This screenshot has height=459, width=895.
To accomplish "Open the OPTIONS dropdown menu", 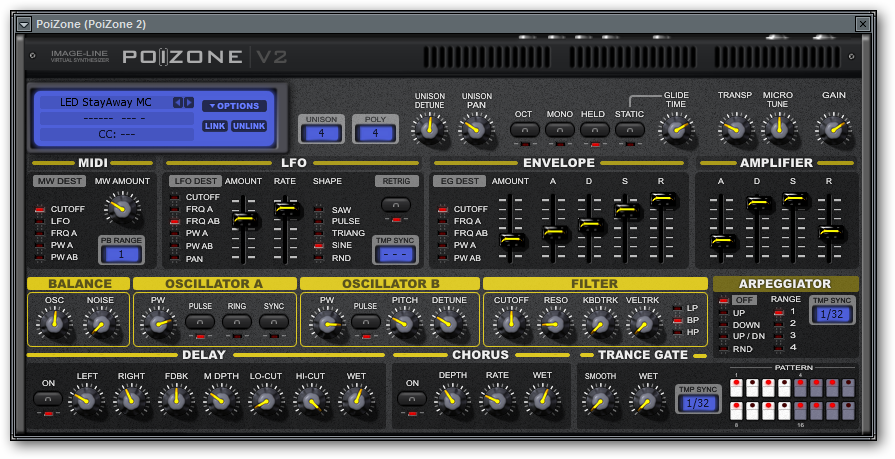I will point(234,106).
